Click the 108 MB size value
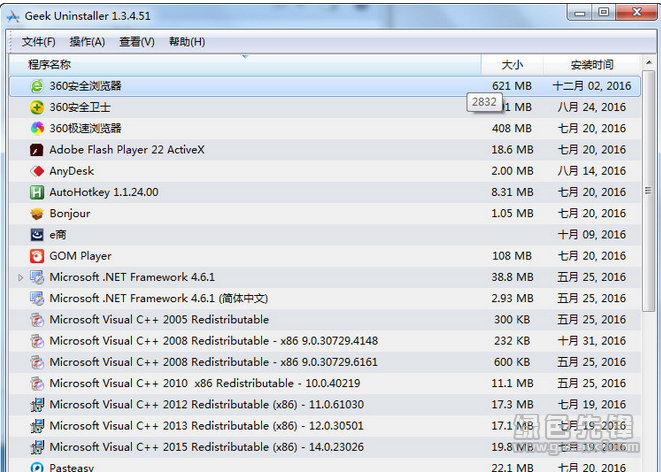Screen dimensions: 661x472 pyautogui.click(x=512, y=256)
